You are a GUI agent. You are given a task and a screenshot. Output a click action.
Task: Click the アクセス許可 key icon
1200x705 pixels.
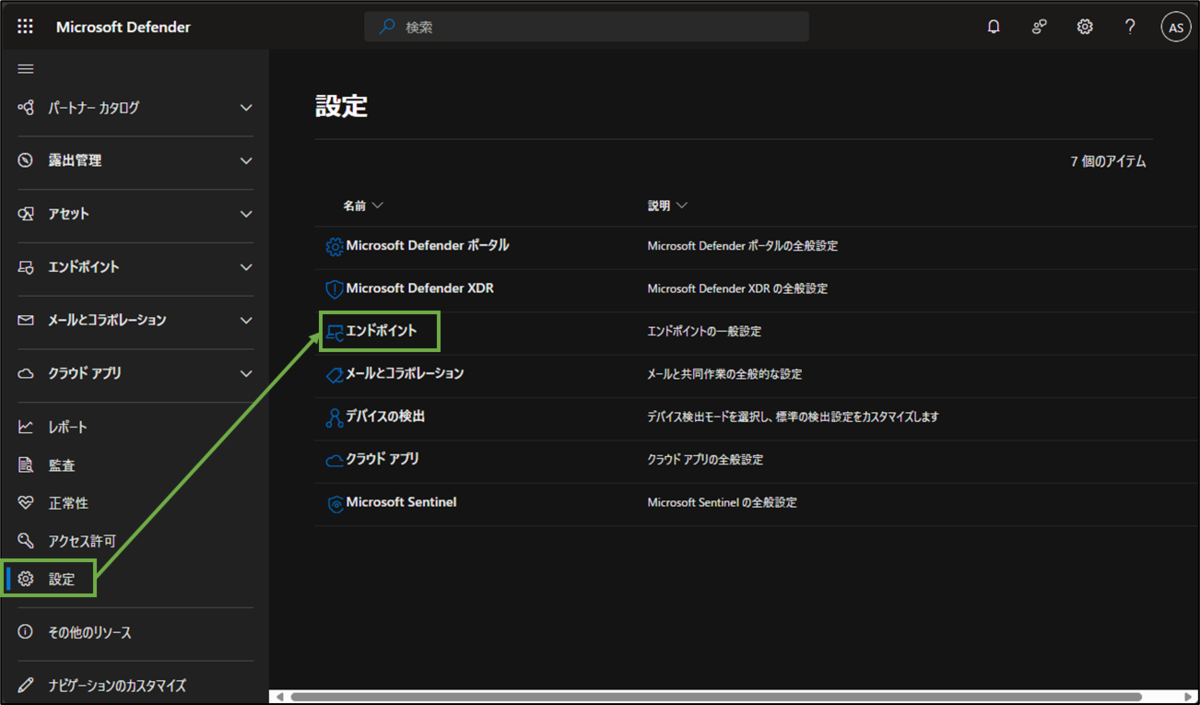pyautogui.click(x=26, y=541)
